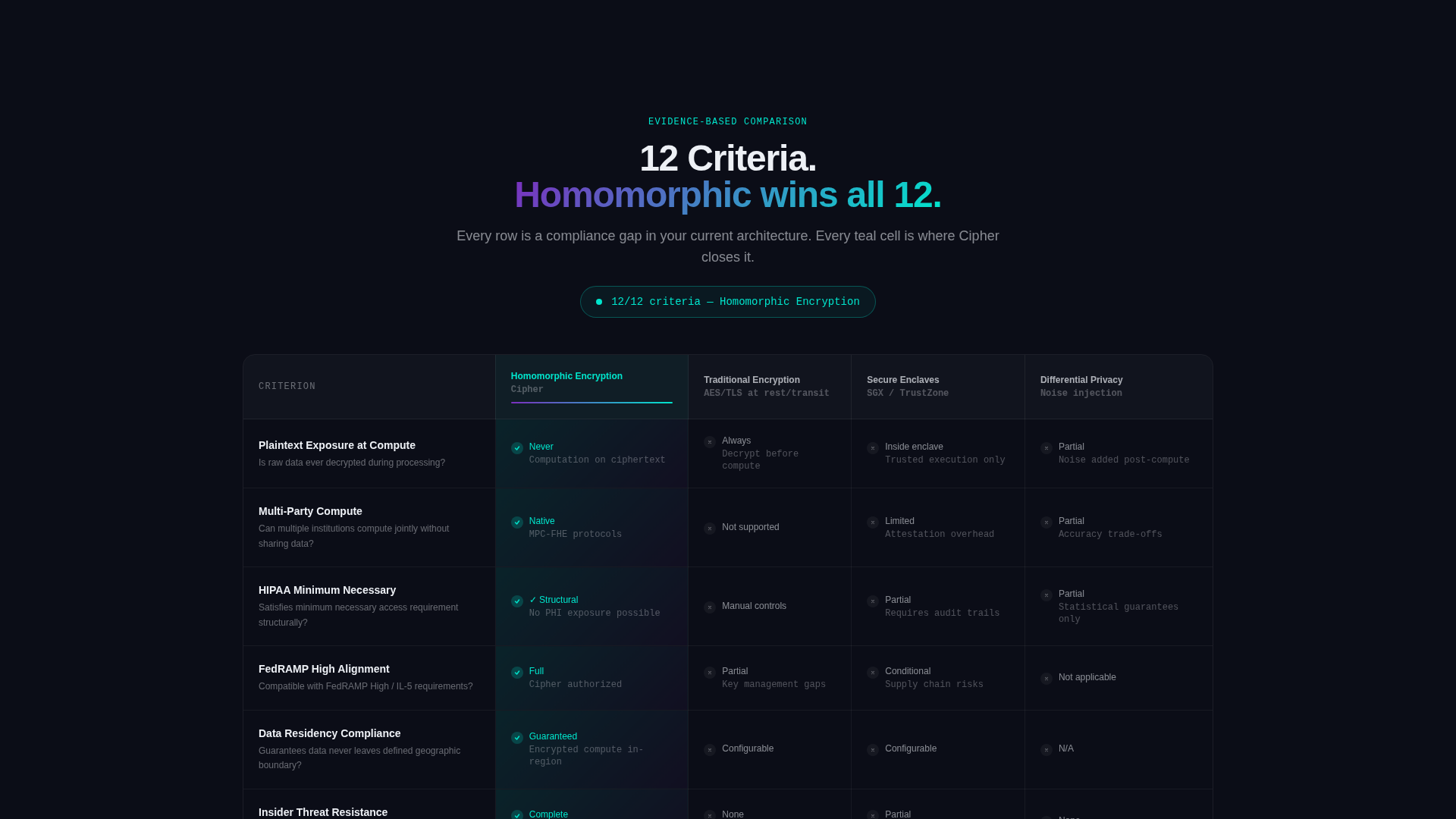Click 'AES/TLS at rest/transit' subheader
This screenshot has width=1456, height=819.
(767, 394)
